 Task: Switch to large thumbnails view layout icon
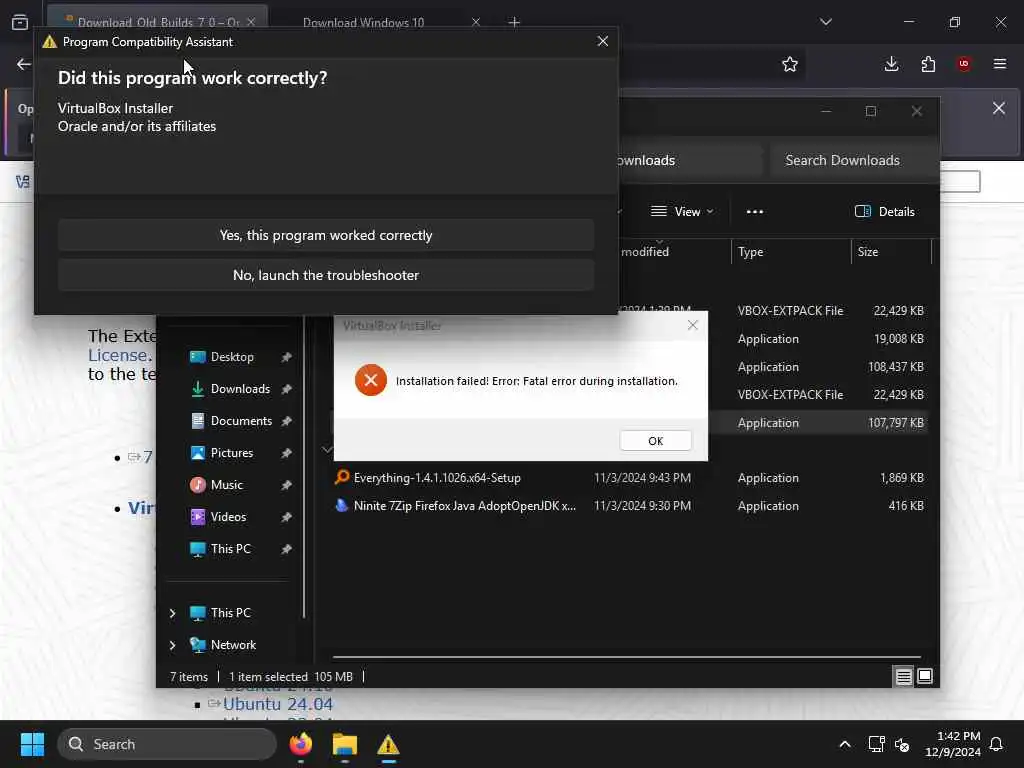tap(925, 677)
